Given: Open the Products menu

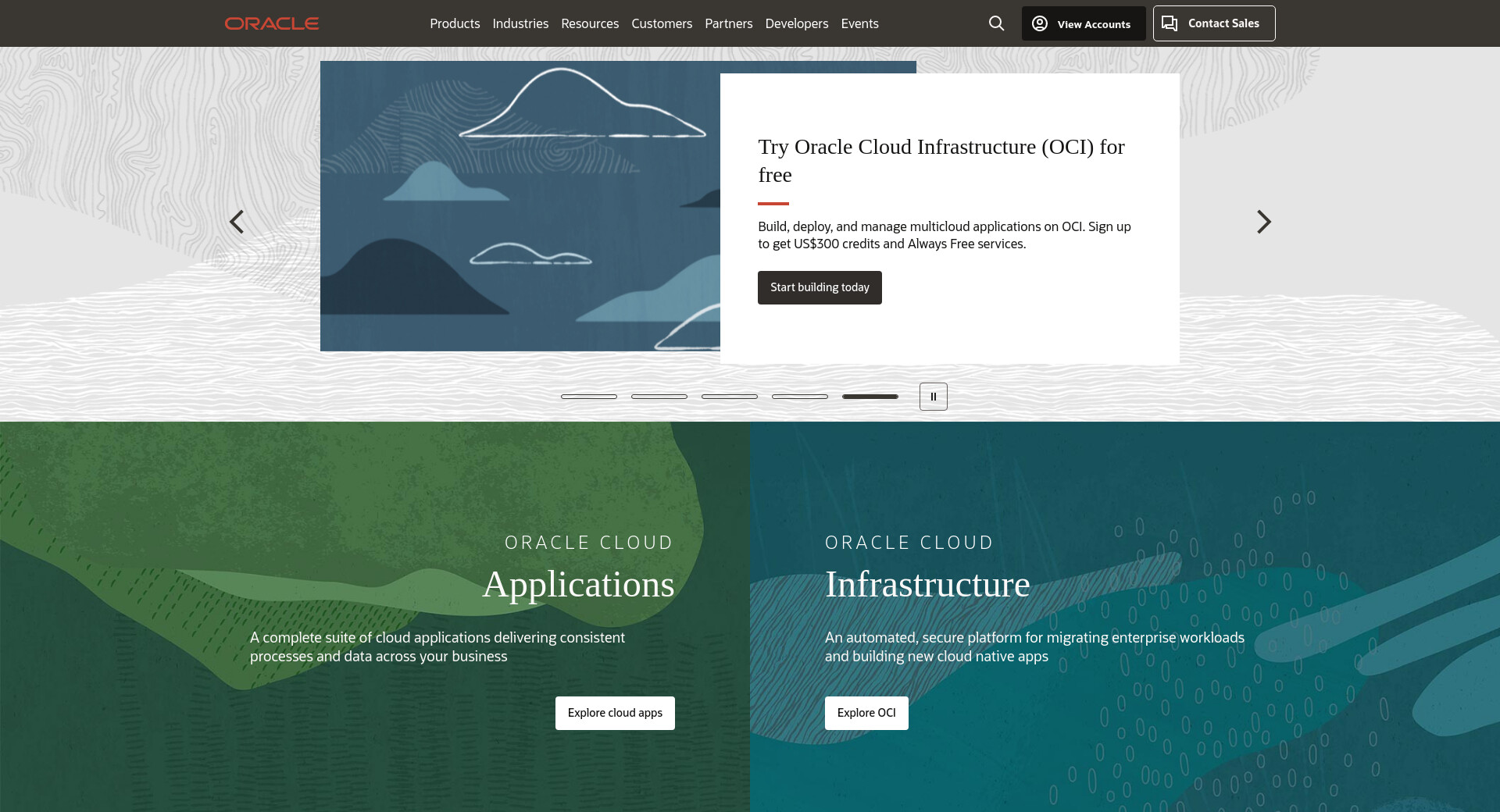Looking at the screenshot, I should (x=455, y=23).
